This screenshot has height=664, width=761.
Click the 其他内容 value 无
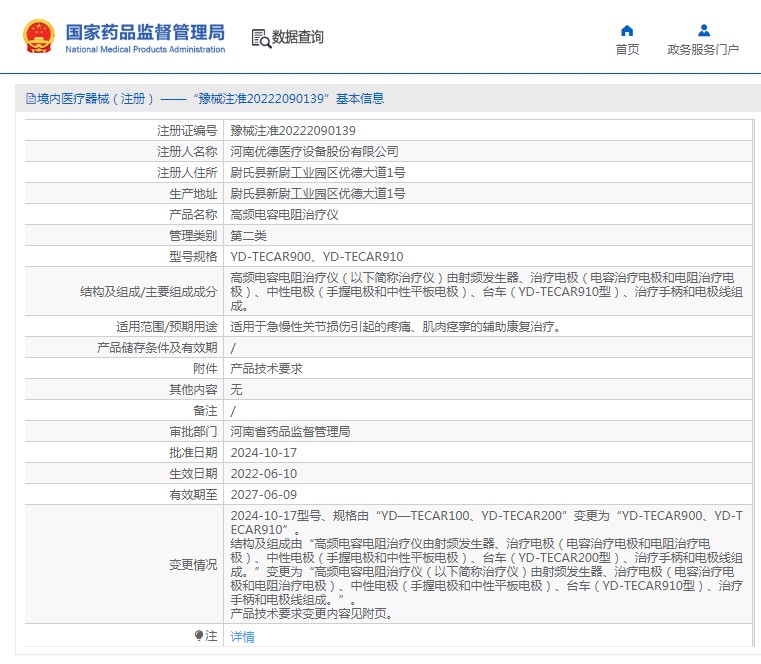[236, 389]
